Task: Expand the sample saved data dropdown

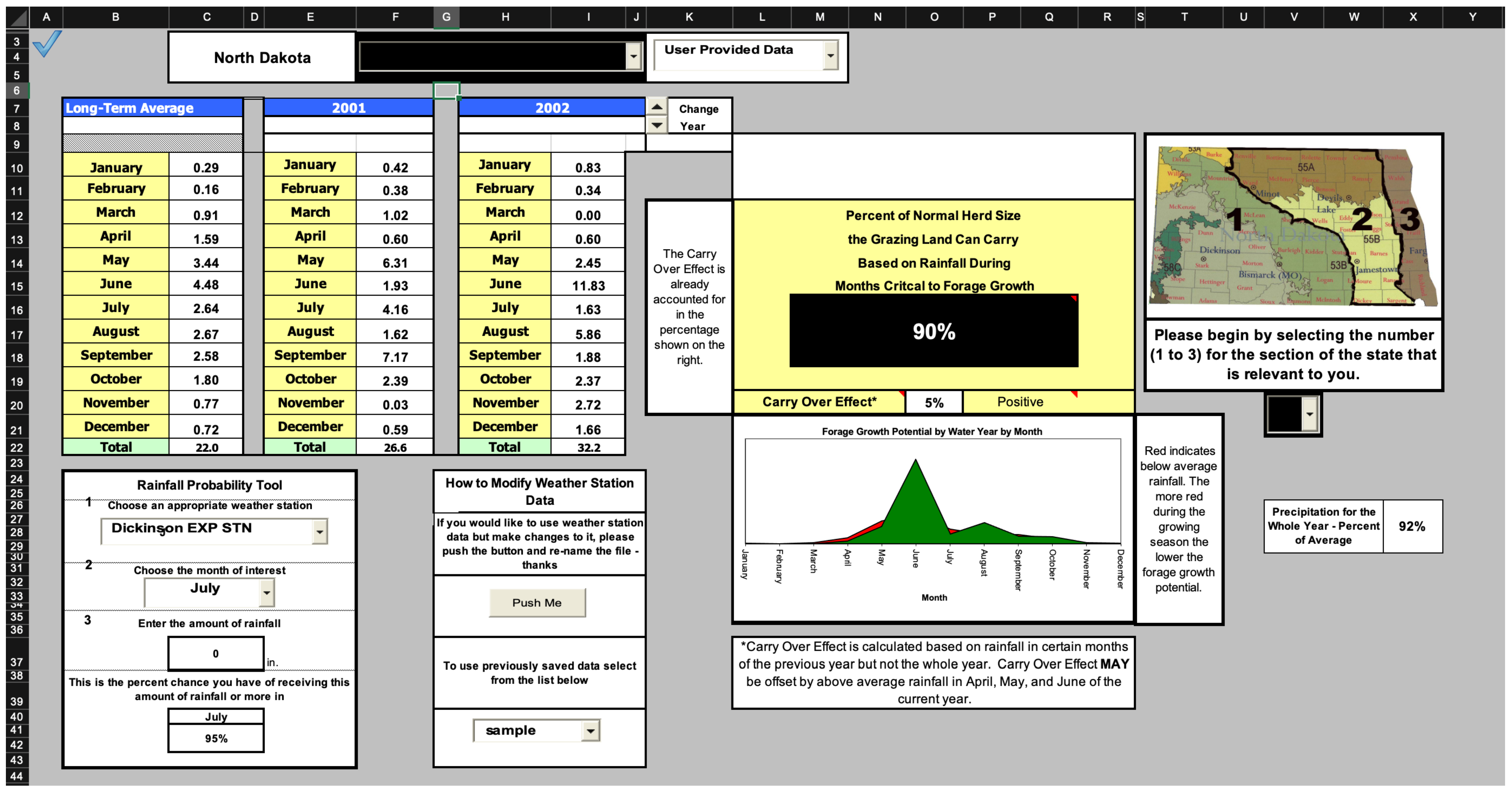Action: [590, 731]
